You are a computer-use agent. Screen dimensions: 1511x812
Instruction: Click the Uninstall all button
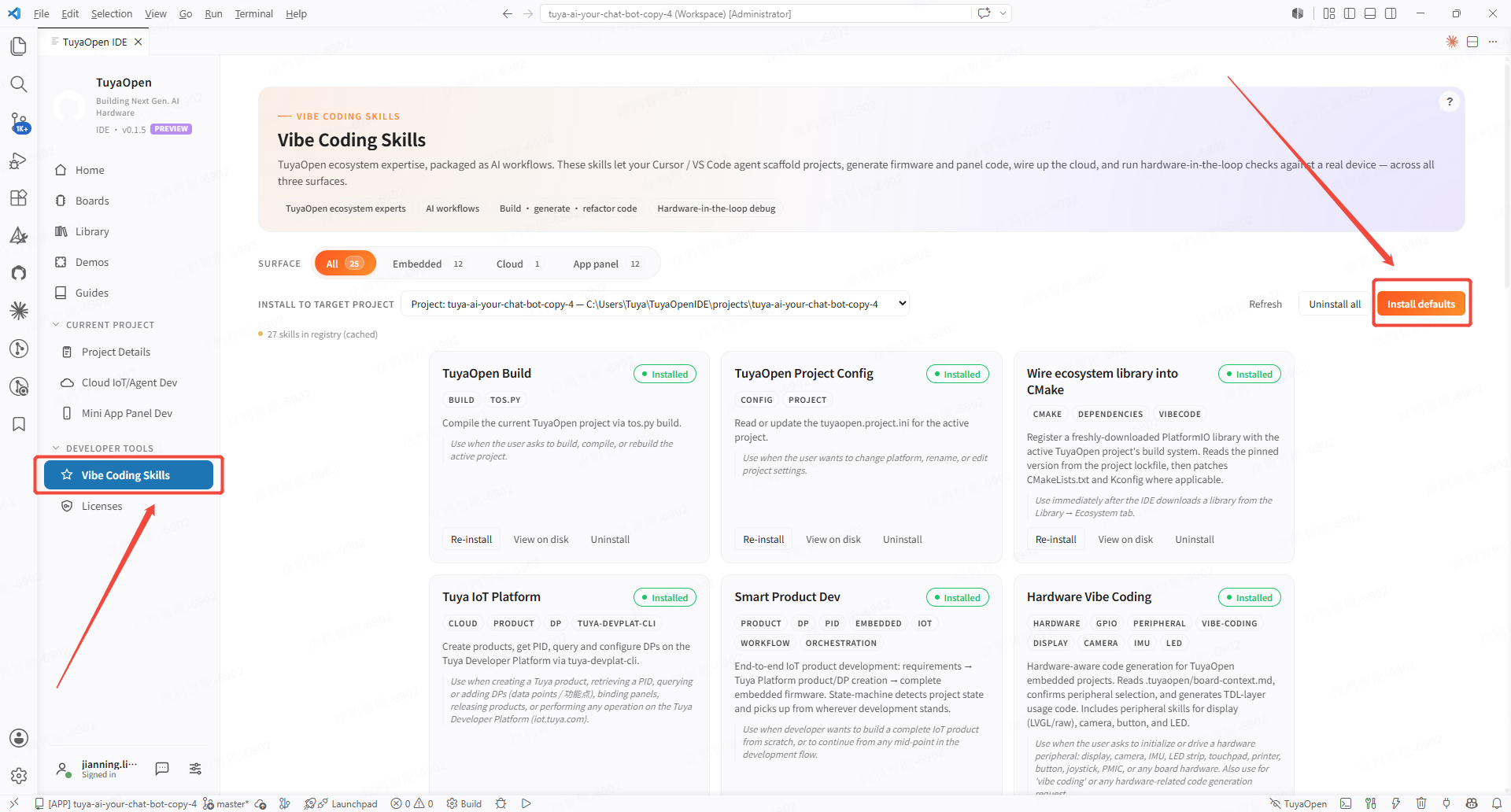tap(1335, 304)
